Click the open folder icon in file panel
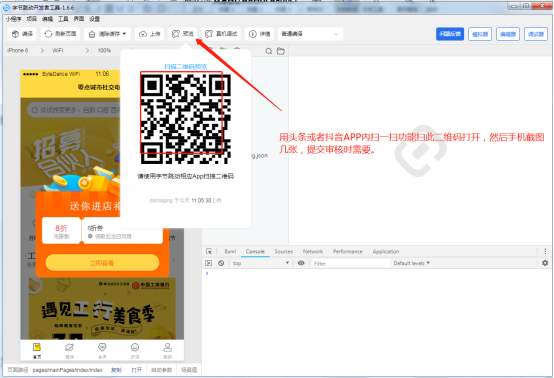The image size is (554, 378). tap(281, 51)
